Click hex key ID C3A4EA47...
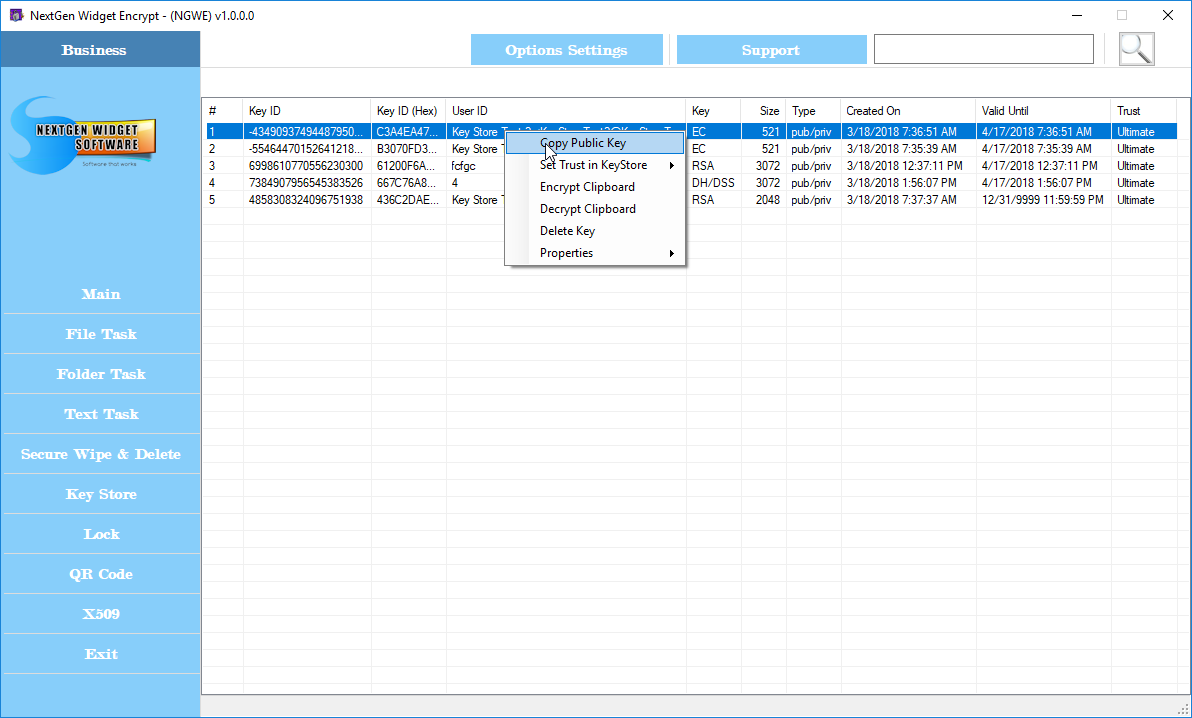1192x718 pixels. (x=407, y=132)
